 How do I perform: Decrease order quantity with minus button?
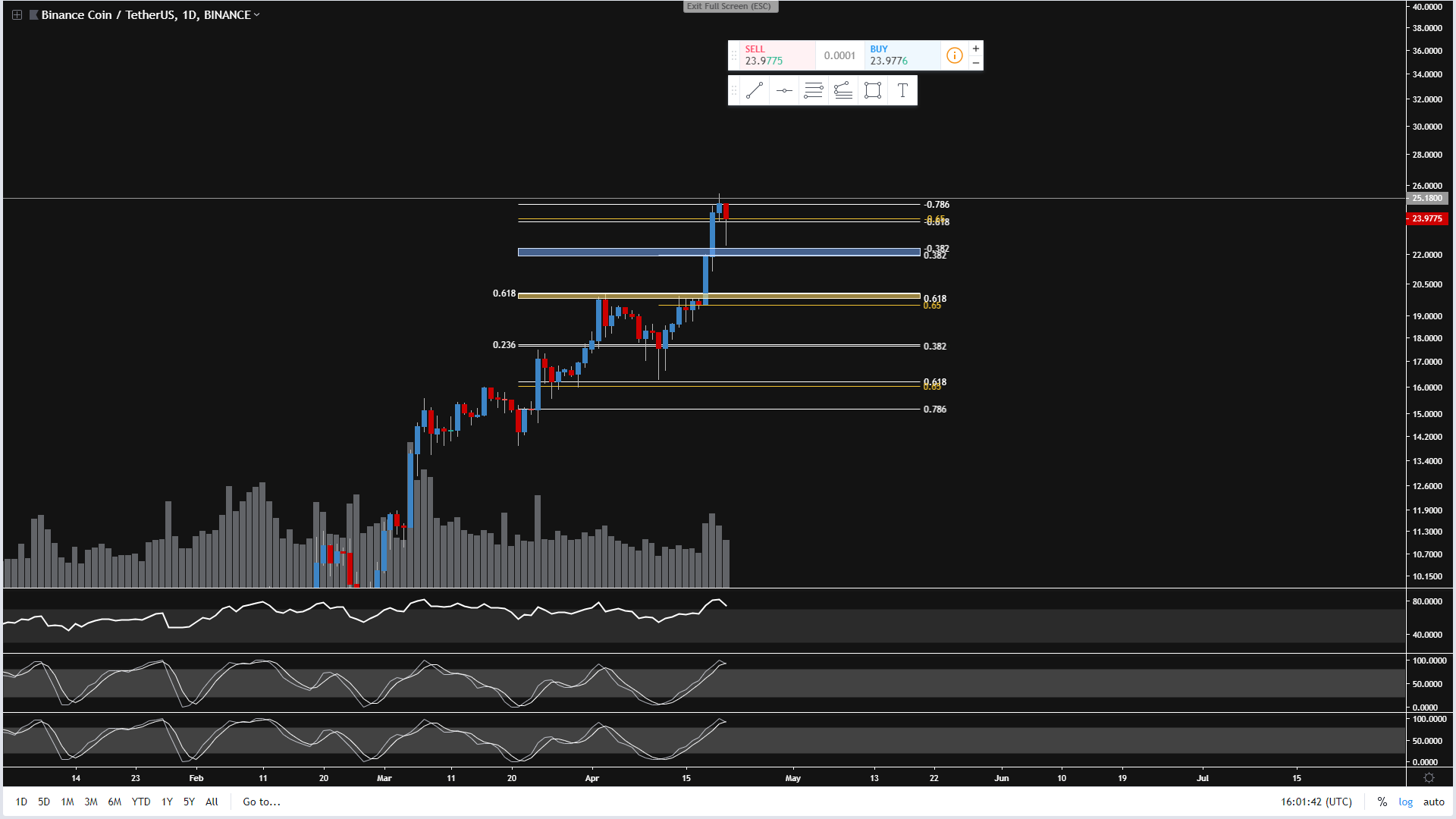click(x=976, y=63)
